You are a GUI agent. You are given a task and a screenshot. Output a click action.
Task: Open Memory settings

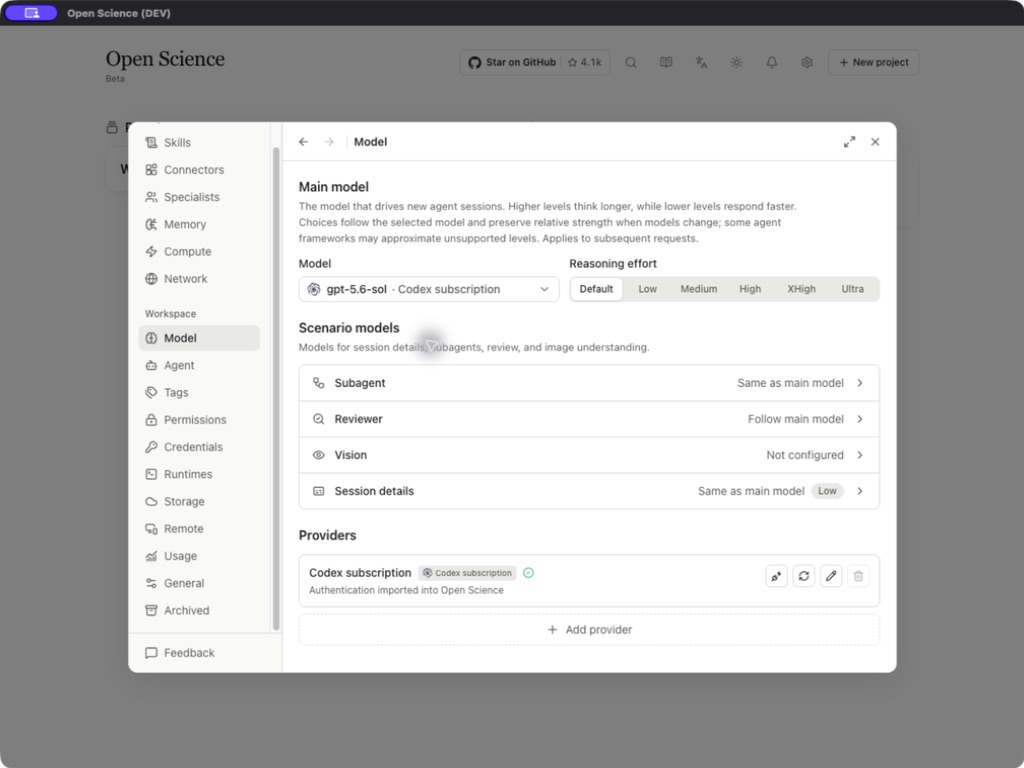199,225
